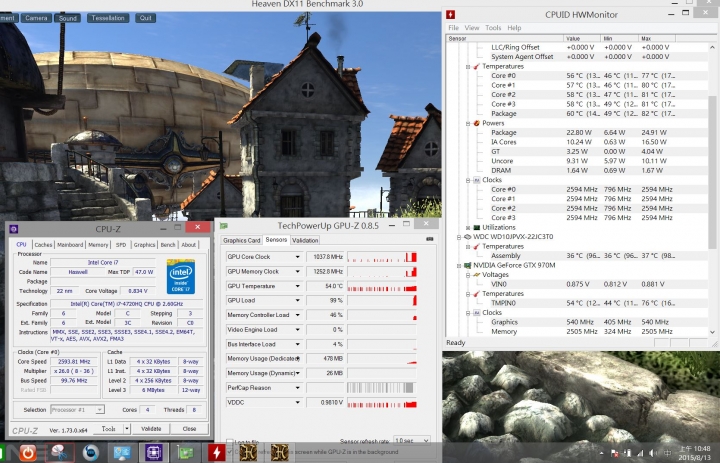Show hidden system tray icons
Screen dimensions: 720x463
[x=602, y=453]
